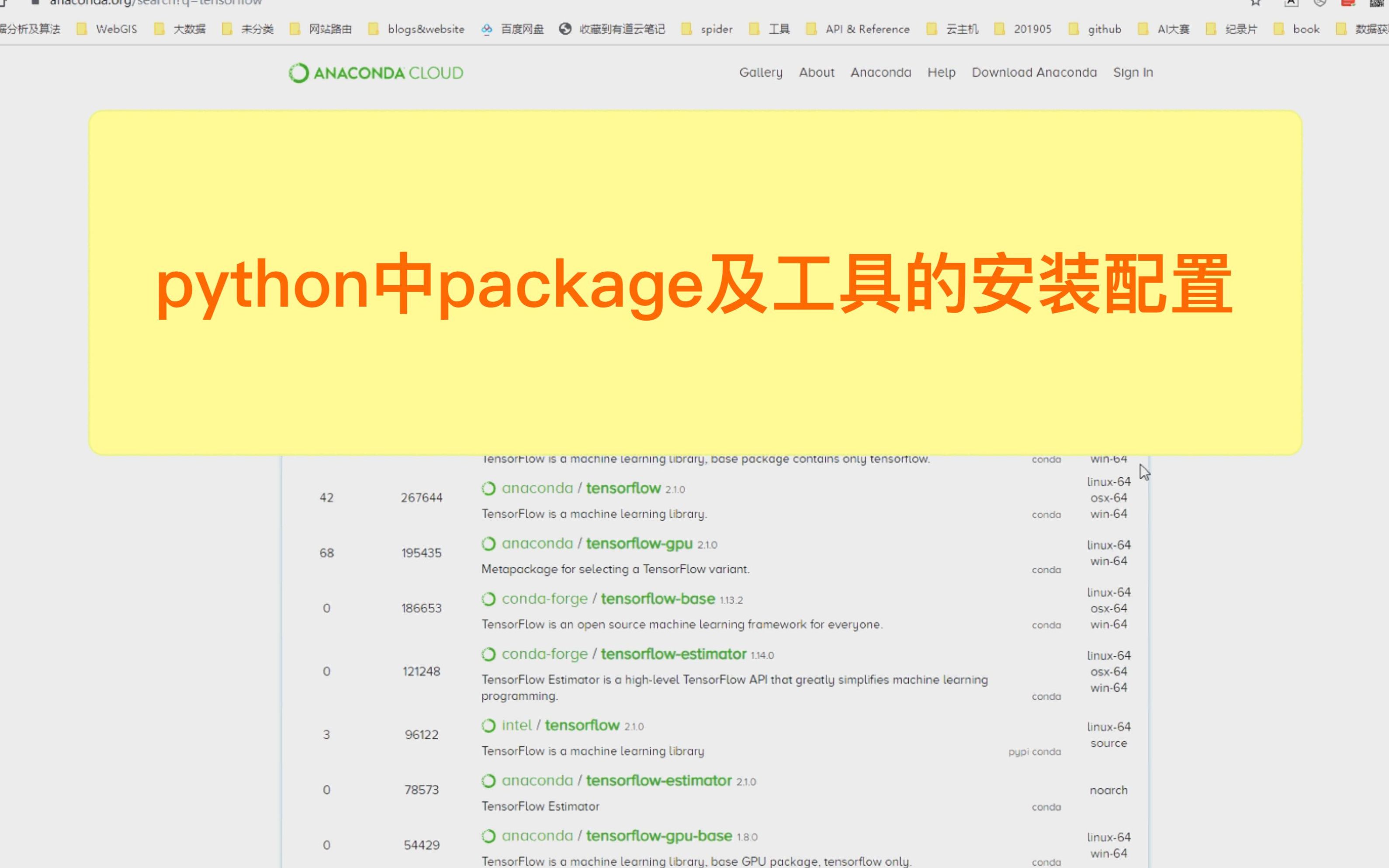Click the 收藏到有道云笔记 bookmarklet
Viewport: 1389px width, 868px height.
coord(612,29)
